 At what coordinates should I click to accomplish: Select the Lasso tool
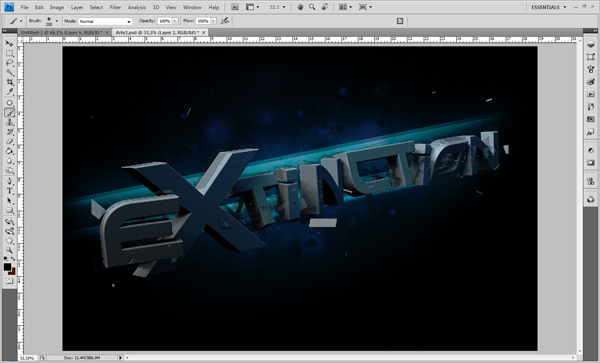(10, 63)
